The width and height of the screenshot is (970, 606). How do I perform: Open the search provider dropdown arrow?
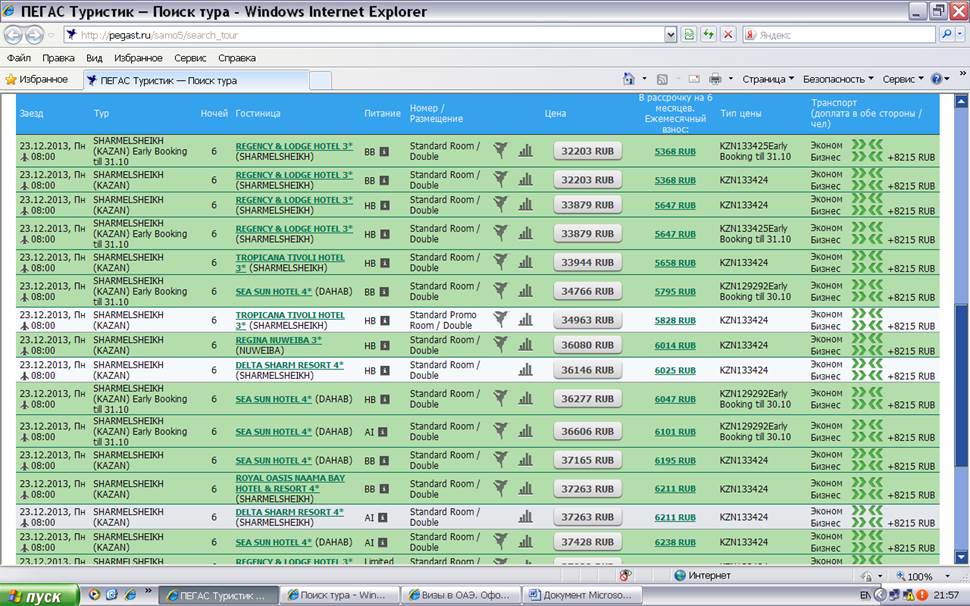[960, 35]
